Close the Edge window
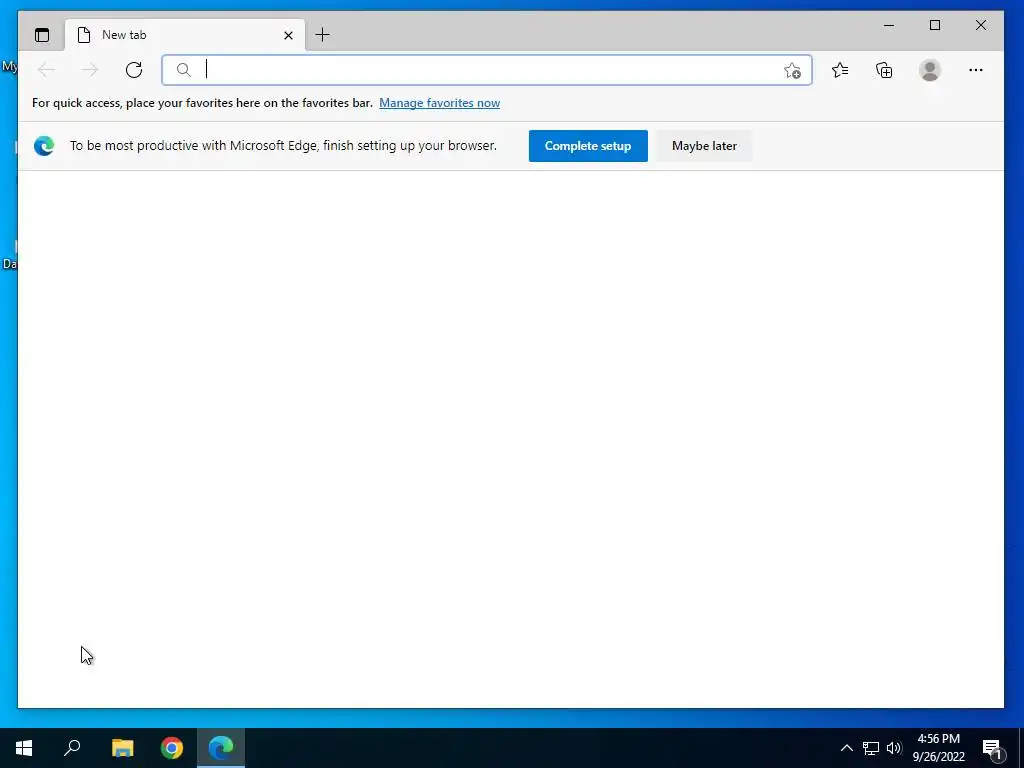1024x768 pixels. [980, 25]
